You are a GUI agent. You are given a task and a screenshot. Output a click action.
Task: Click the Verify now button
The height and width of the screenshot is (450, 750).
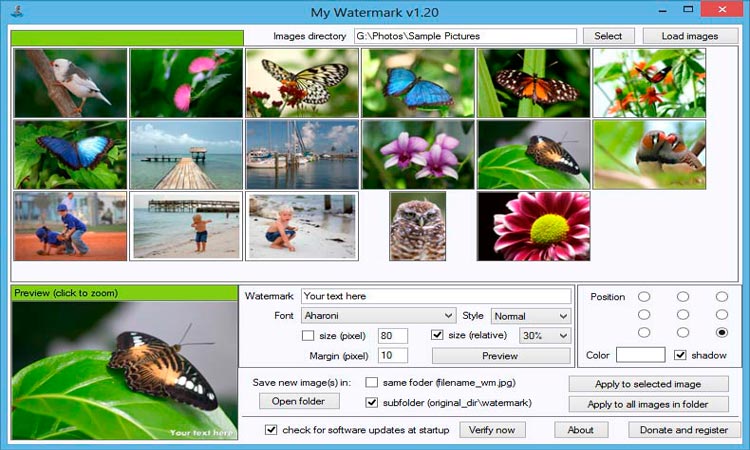(493, 429)
